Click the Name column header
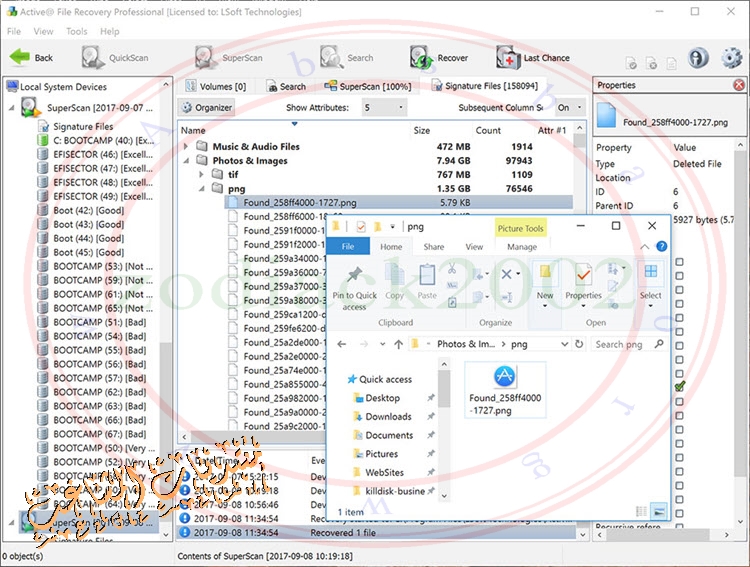Viewport: 750px width, 567px height. coord(193,130)
